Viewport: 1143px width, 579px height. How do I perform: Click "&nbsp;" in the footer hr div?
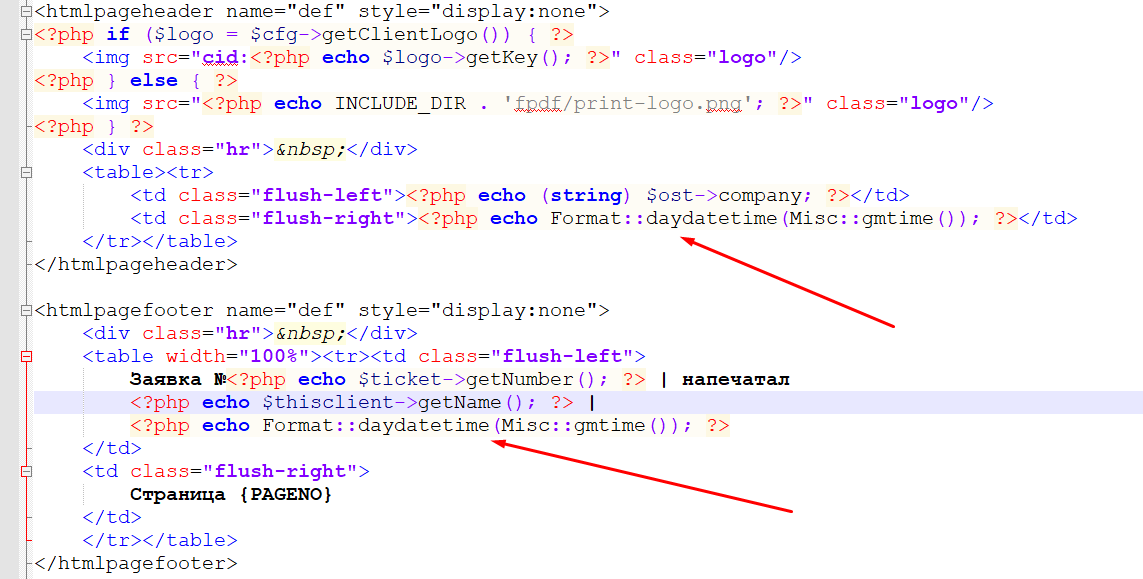pos(310,333)
